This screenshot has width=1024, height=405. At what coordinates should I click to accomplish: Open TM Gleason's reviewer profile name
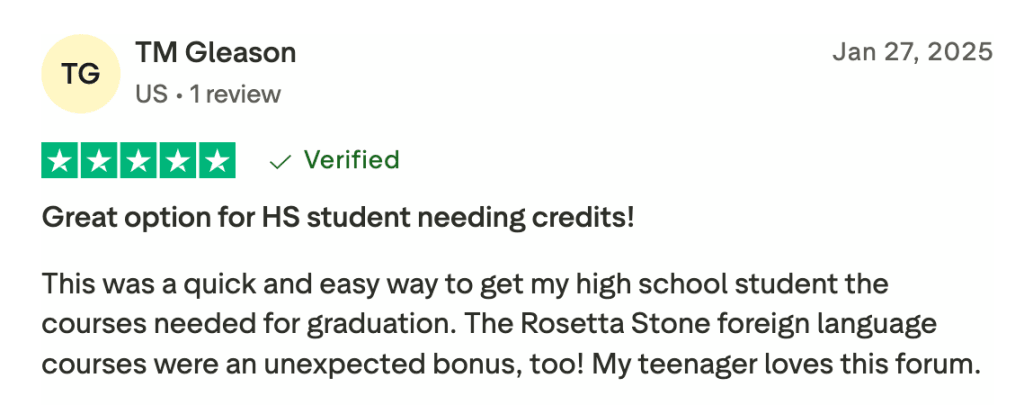tap(215, 52)
